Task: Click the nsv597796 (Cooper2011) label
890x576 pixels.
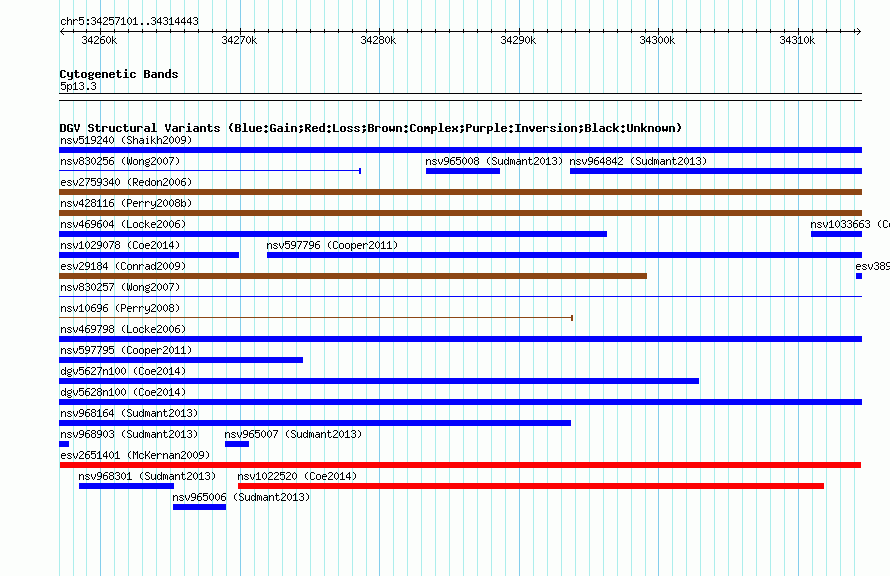Action: (x=332, y=245)
